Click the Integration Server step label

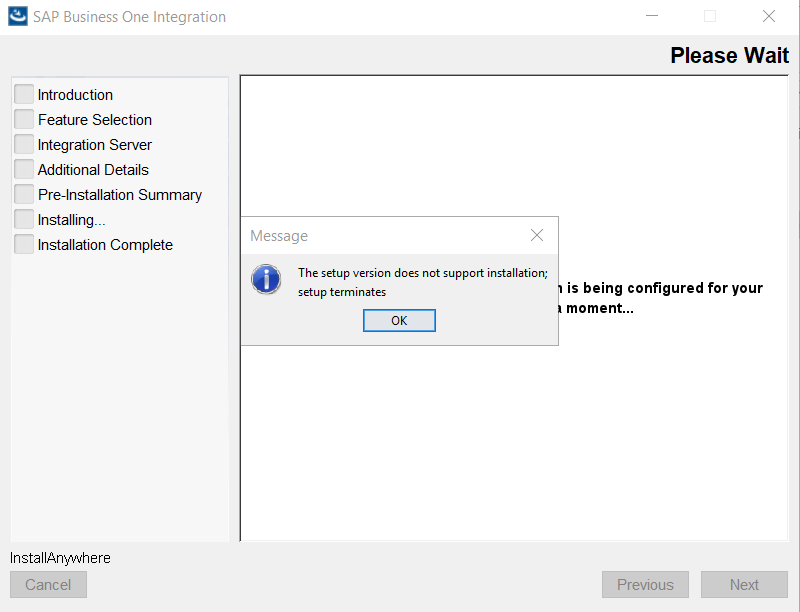pos(95,145)
